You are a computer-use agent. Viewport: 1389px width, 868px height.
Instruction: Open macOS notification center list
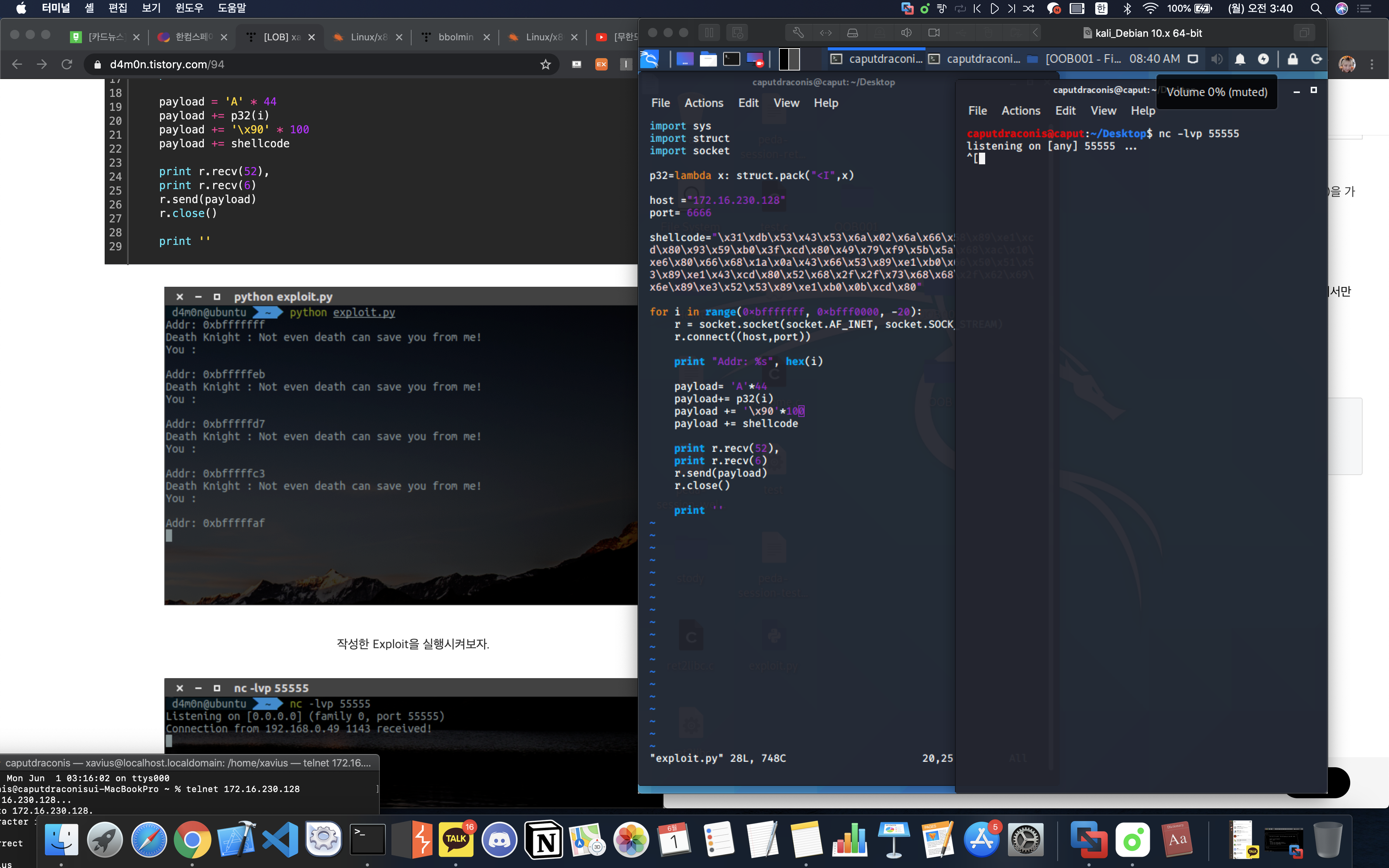click(1364, 9)
